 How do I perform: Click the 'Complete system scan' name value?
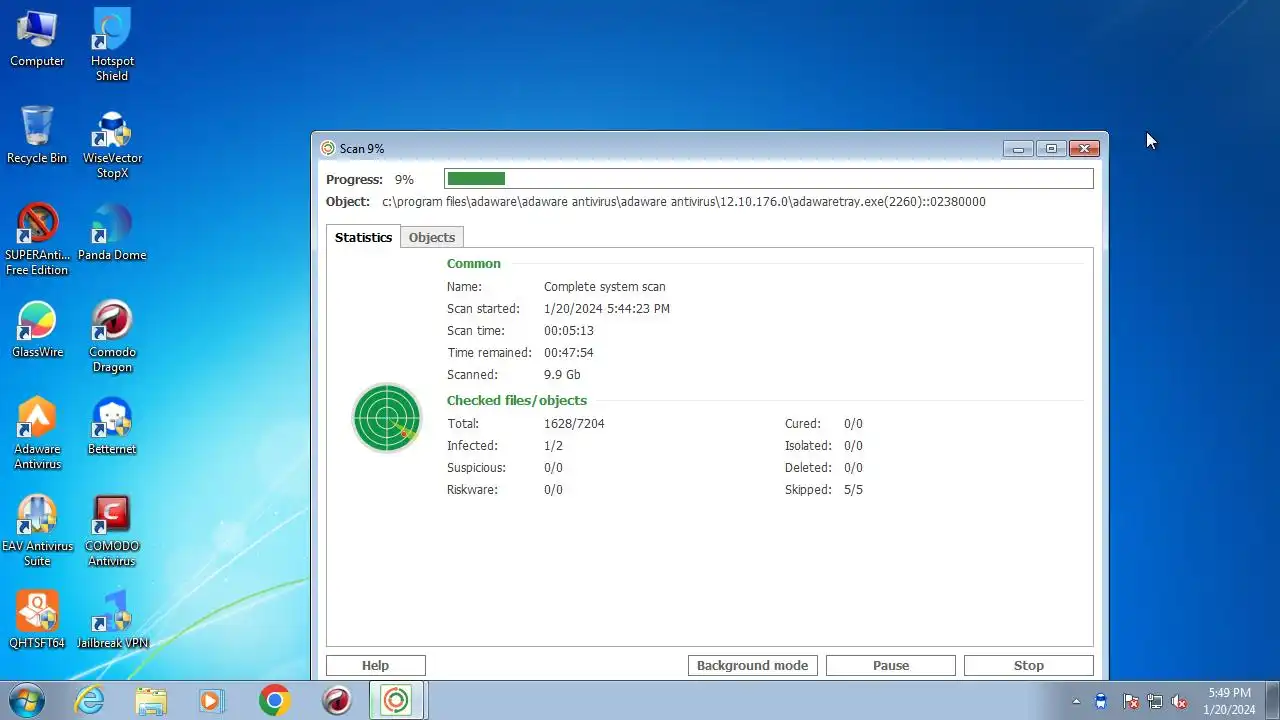[605, 287]
